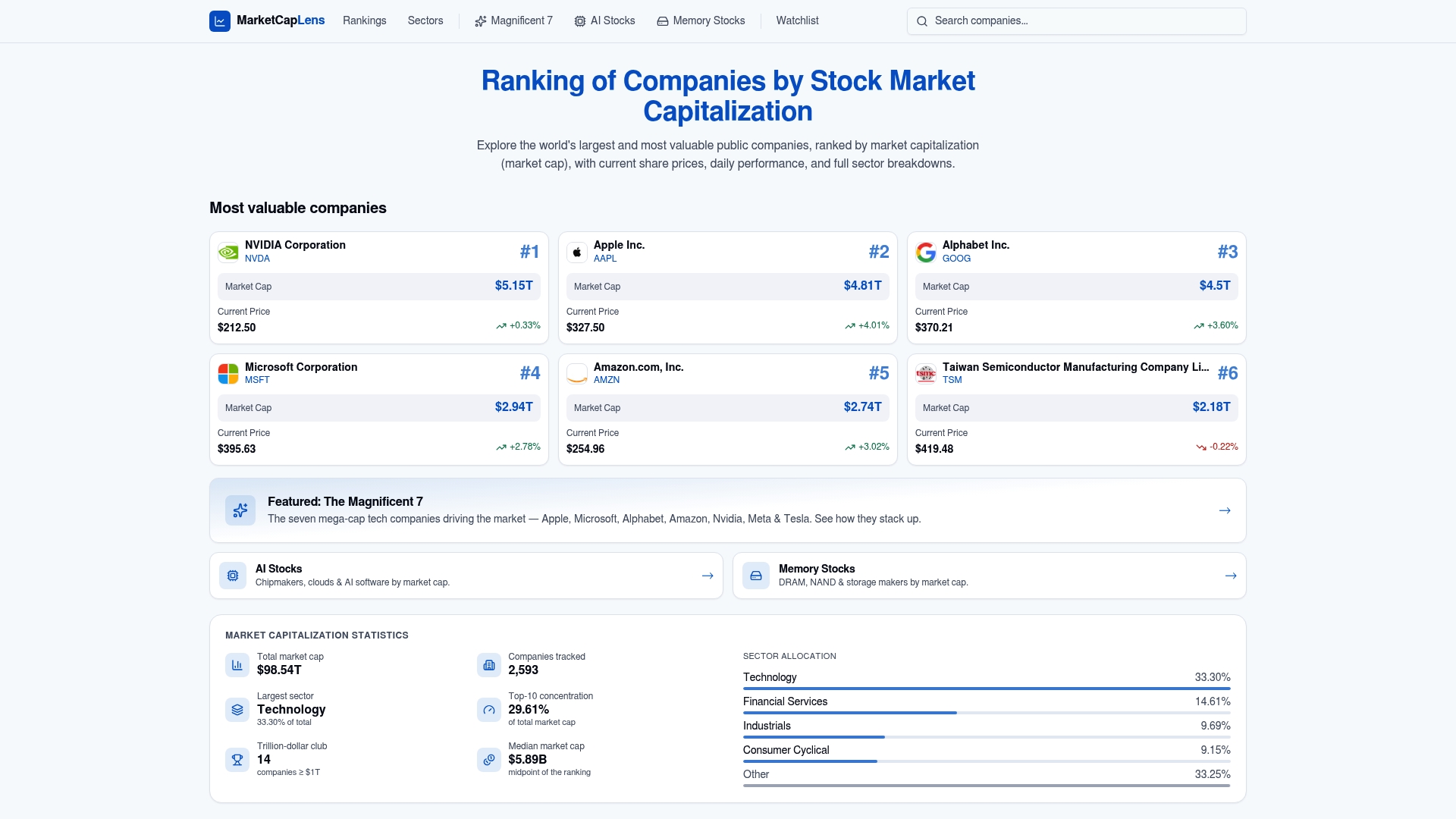Click the search magnifier icon
1456x819 pixels.
click(922, 21)
